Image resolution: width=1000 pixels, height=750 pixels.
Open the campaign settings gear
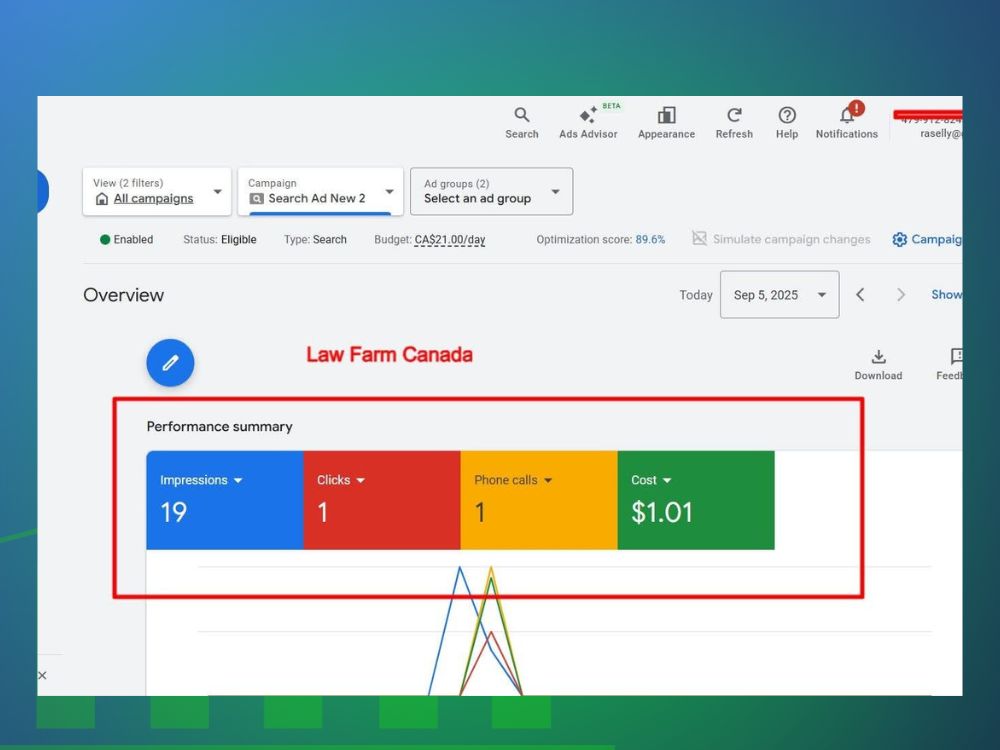[x=899, y=239]
